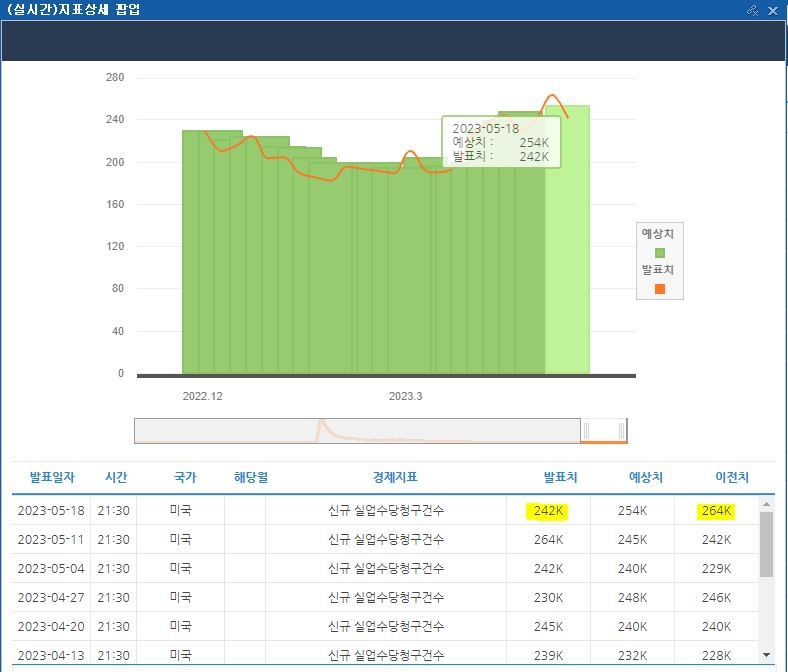Click 232K 예상치 in 2023-04-13 row
The height and width of the screenshot is (672, 788).
point(632,655)
